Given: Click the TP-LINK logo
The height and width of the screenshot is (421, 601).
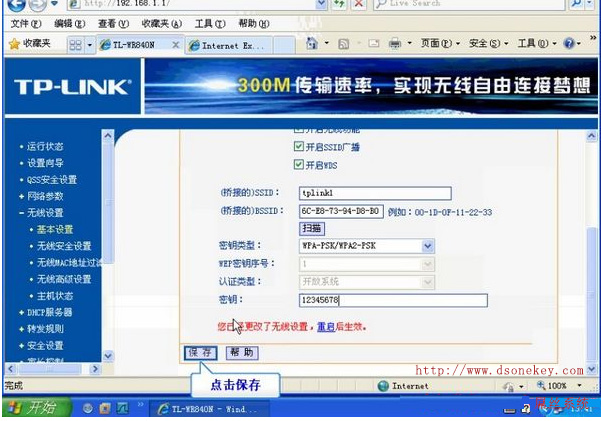Looking at the screenshot, I should (x=73, y=87).
